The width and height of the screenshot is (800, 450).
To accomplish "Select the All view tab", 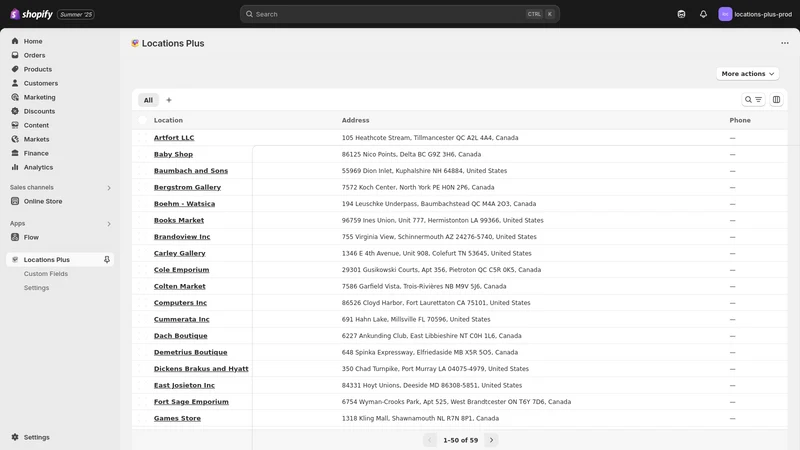I will click(x=148, y=100).
